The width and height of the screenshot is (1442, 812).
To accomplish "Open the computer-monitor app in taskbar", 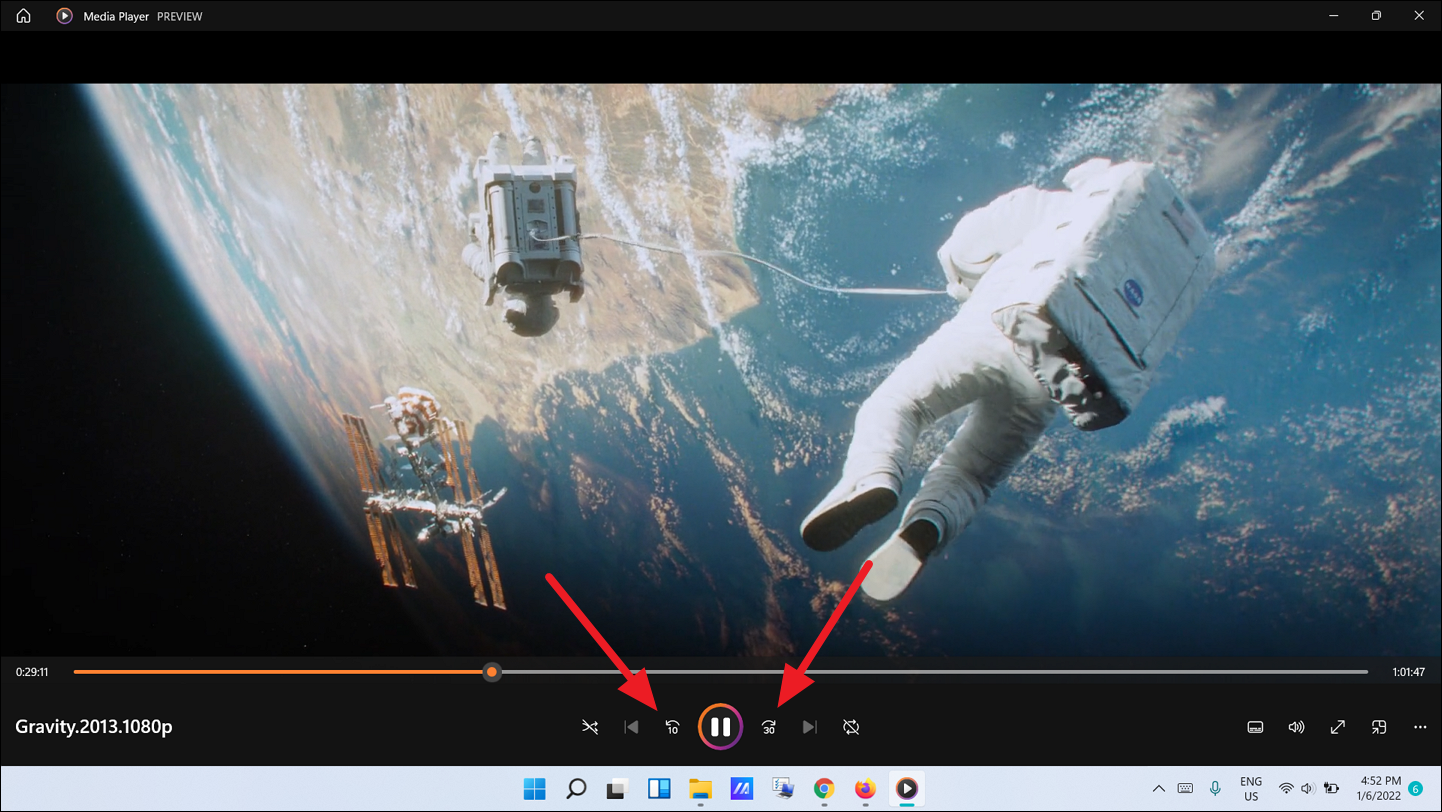I will 783,789.
